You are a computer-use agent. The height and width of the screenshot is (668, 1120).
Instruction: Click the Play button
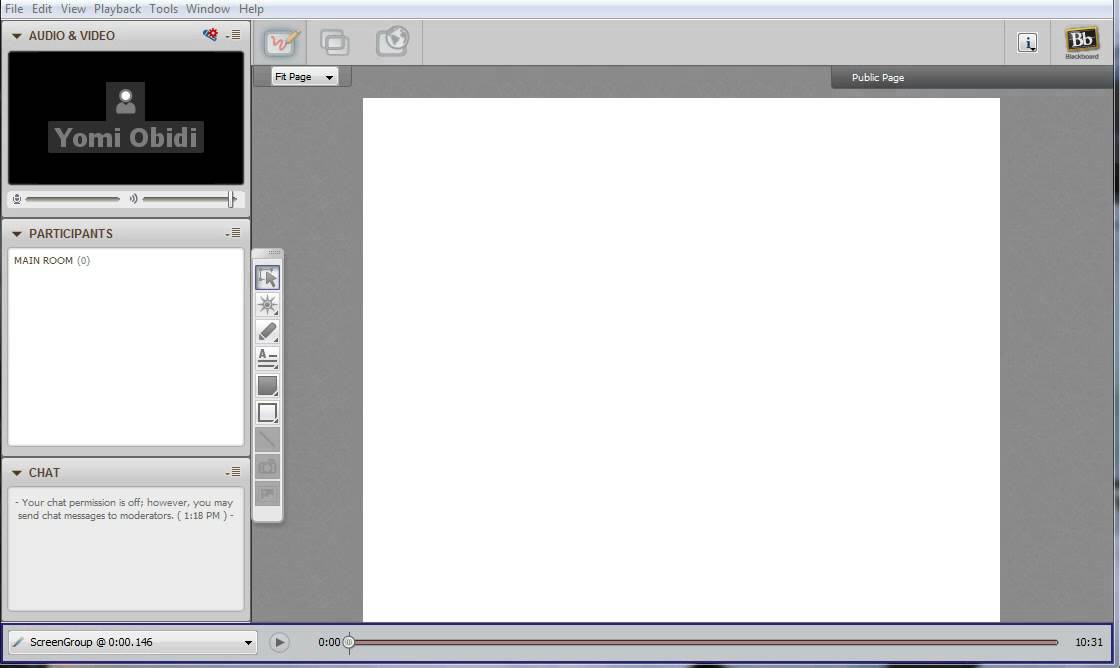tap(279, 642)
